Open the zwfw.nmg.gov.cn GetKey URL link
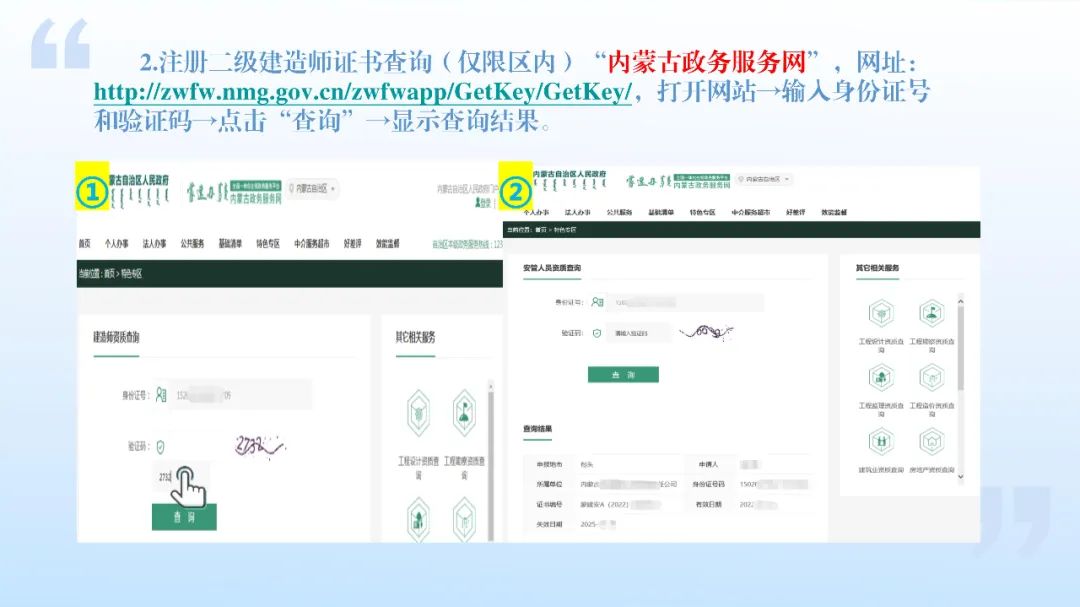The height and width of the screenshot is (607, 1080). tap(362, 92)
